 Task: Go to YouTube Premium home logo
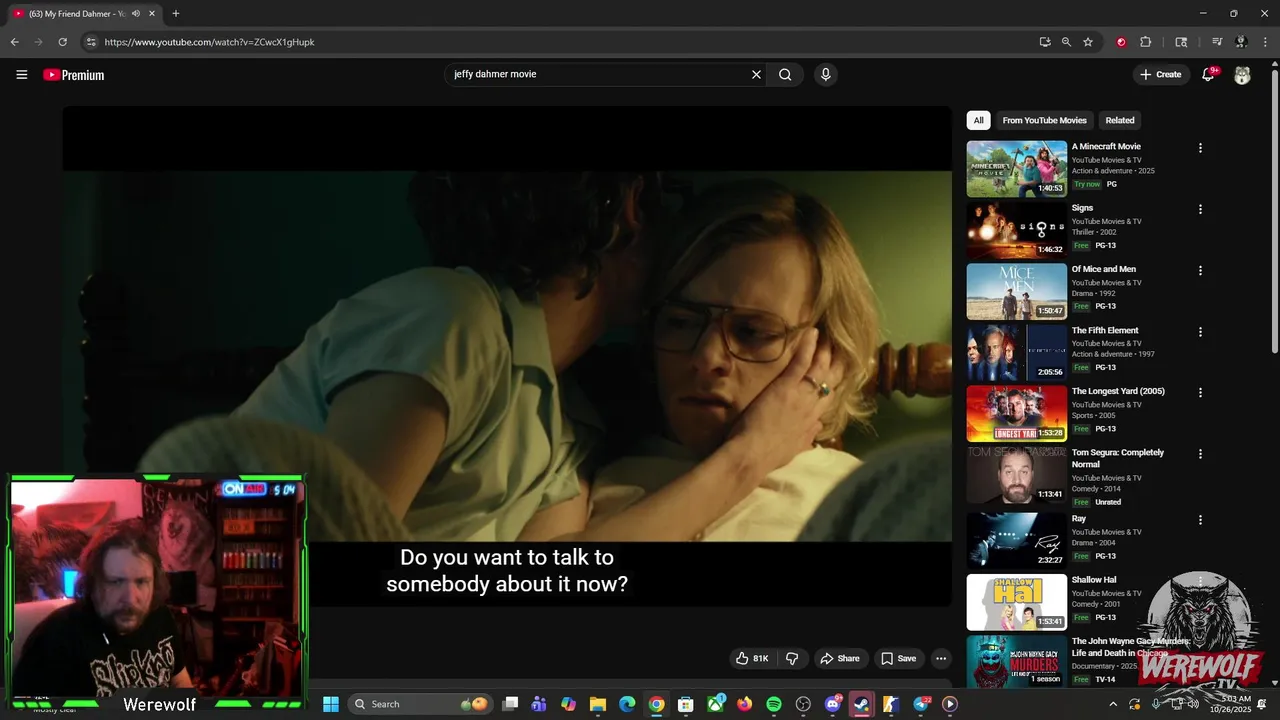click(x=74, y=75)
